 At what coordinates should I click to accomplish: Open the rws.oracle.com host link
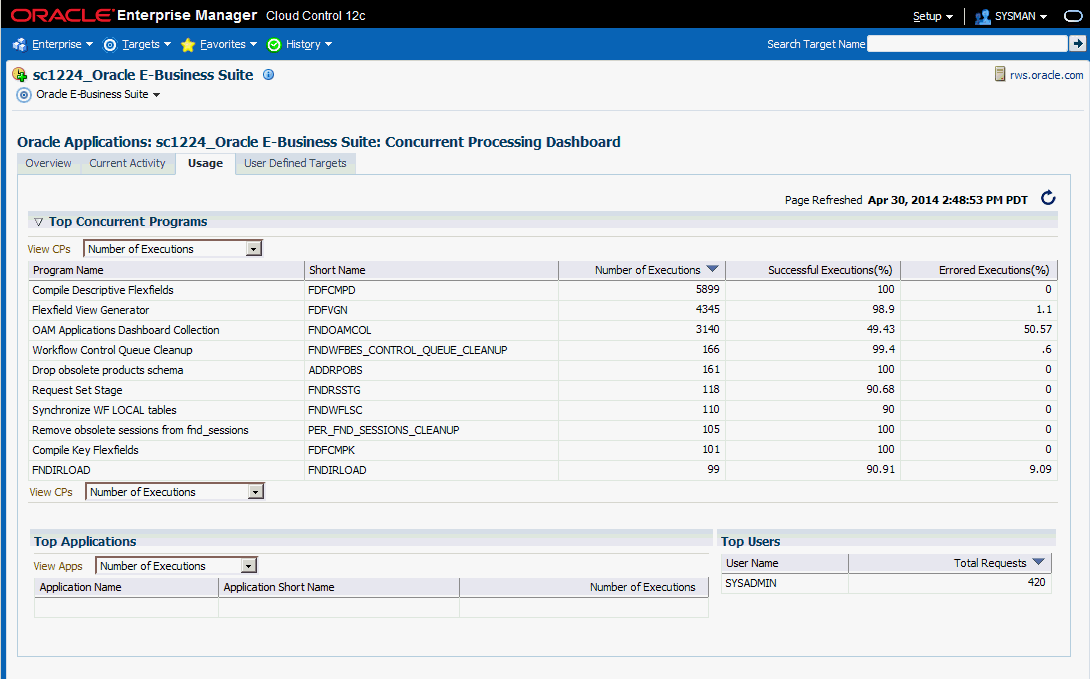tap(1046, 75)
